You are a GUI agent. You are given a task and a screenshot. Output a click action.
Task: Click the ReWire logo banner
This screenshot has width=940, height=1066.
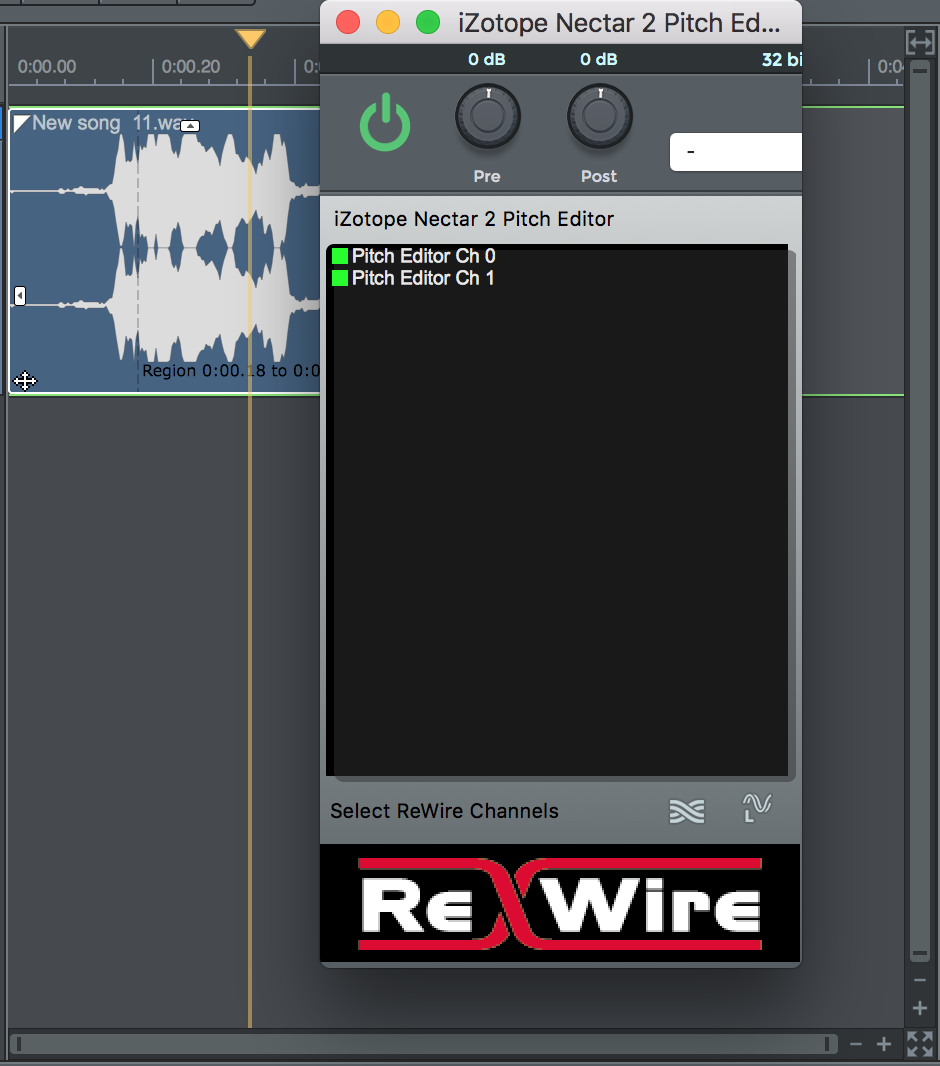(x=560, y=904)
